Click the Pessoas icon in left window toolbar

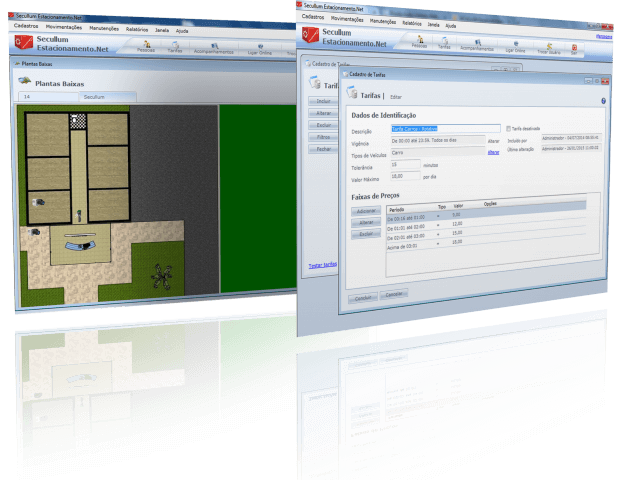pyautogui.click(x=147, y=46)
